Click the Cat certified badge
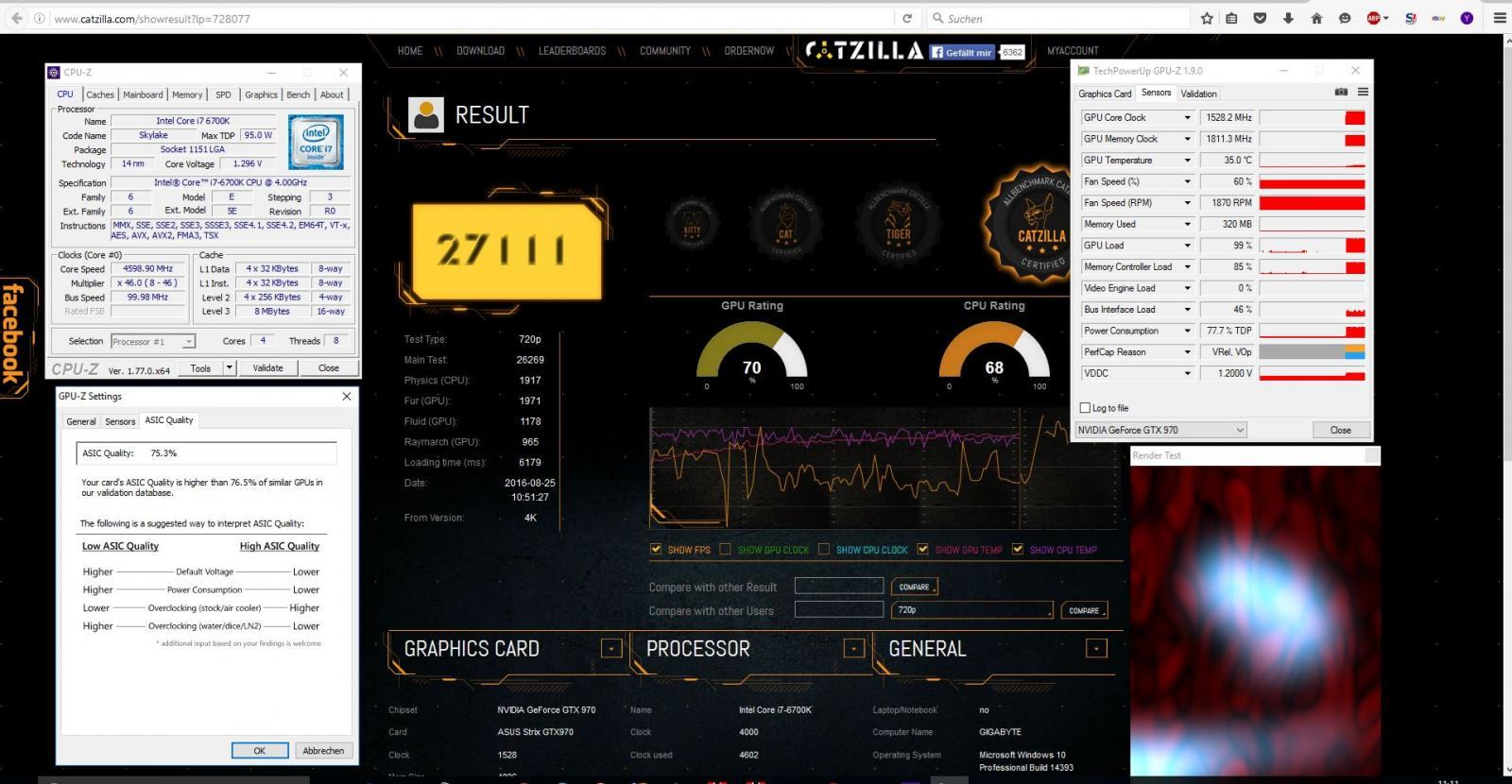Image resolution: width=1512 pixels, height=784 pixels. [786, 225]
